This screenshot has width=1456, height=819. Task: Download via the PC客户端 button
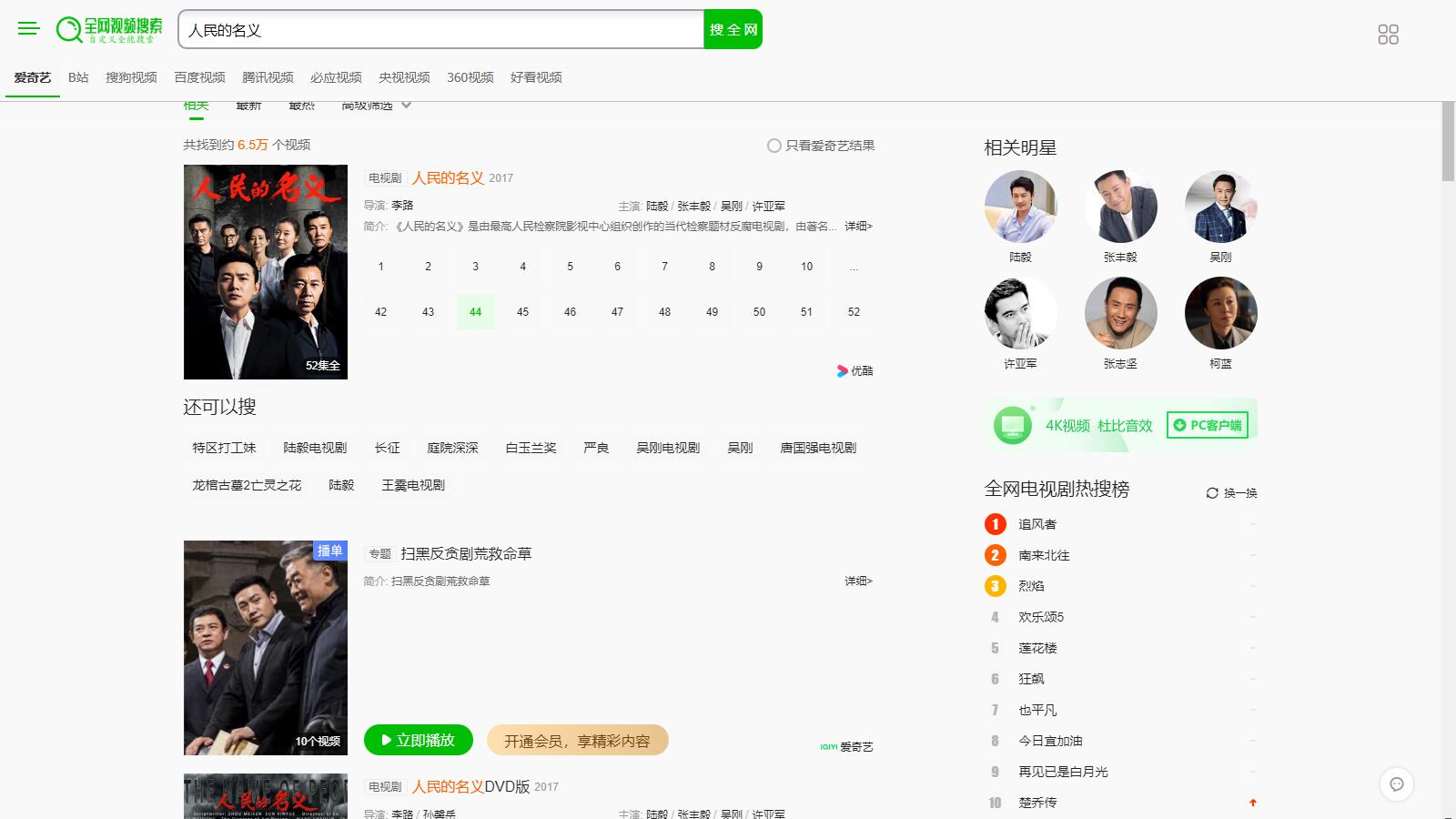click(x=1208, y=425)
